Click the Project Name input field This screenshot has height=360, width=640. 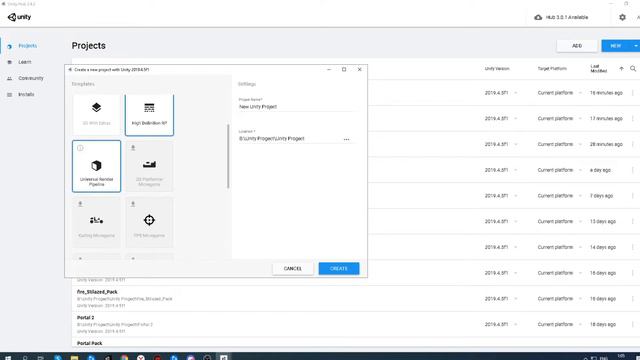[296, 107]
